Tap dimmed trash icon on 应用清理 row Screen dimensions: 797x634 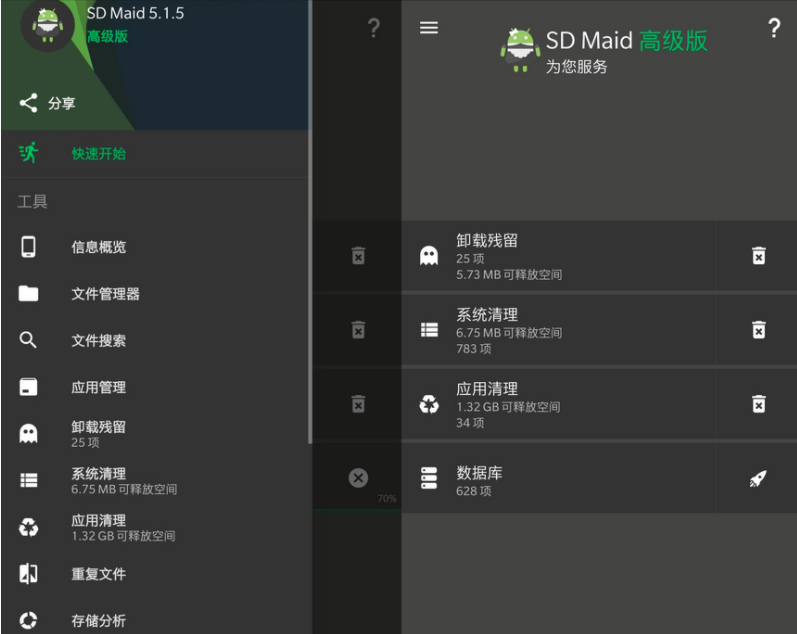pos(358,404)
